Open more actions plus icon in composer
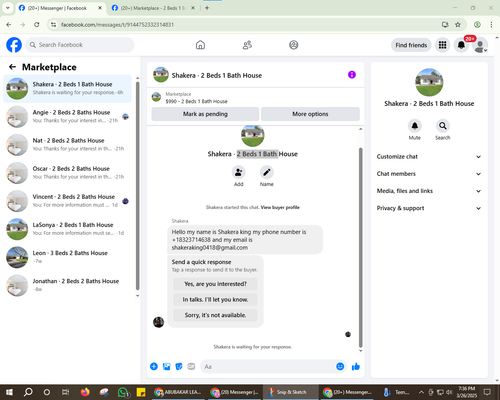This screenshot has width=500, height=400. (x=154, y=367)
